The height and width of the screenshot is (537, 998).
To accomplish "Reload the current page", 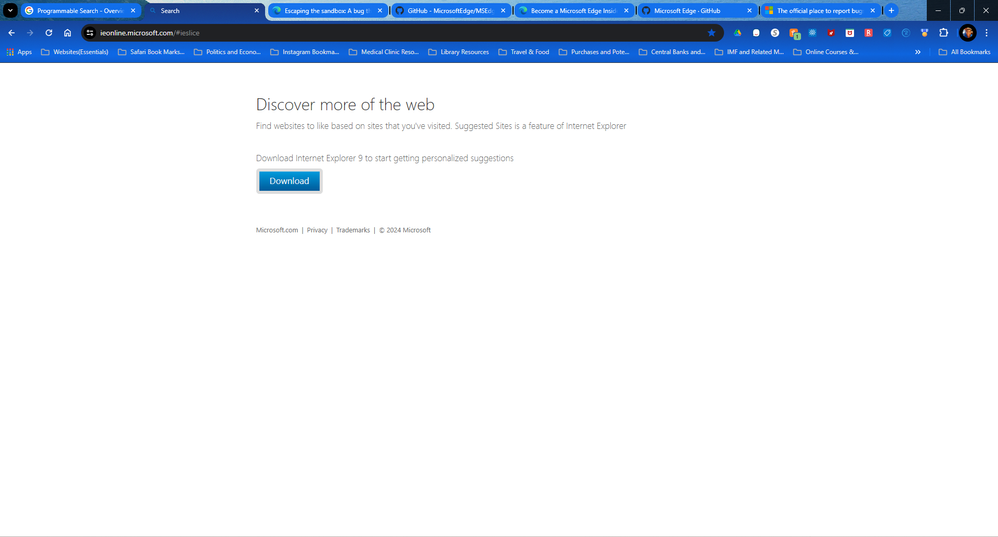I will click(x=48, y=32).
